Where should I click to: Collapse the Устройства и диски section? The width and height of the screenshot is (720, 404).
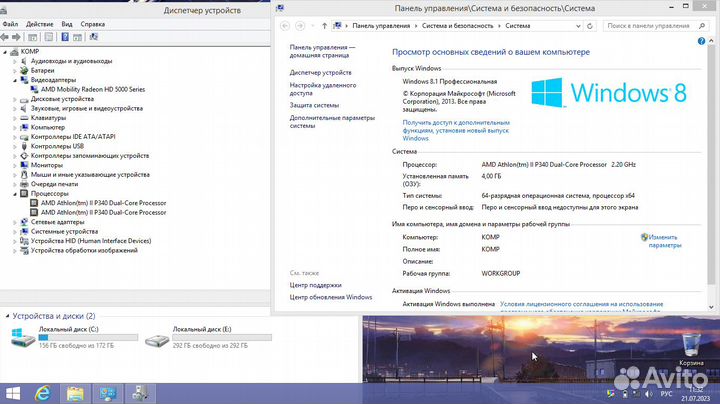pyautogui.click(x=7, y=316)
